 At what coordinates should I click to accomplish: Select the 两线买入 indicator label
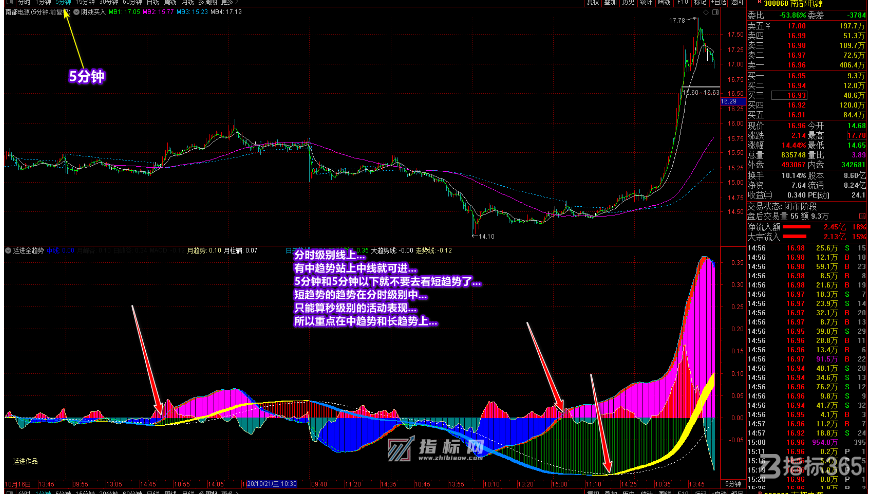tap(93, 12)
